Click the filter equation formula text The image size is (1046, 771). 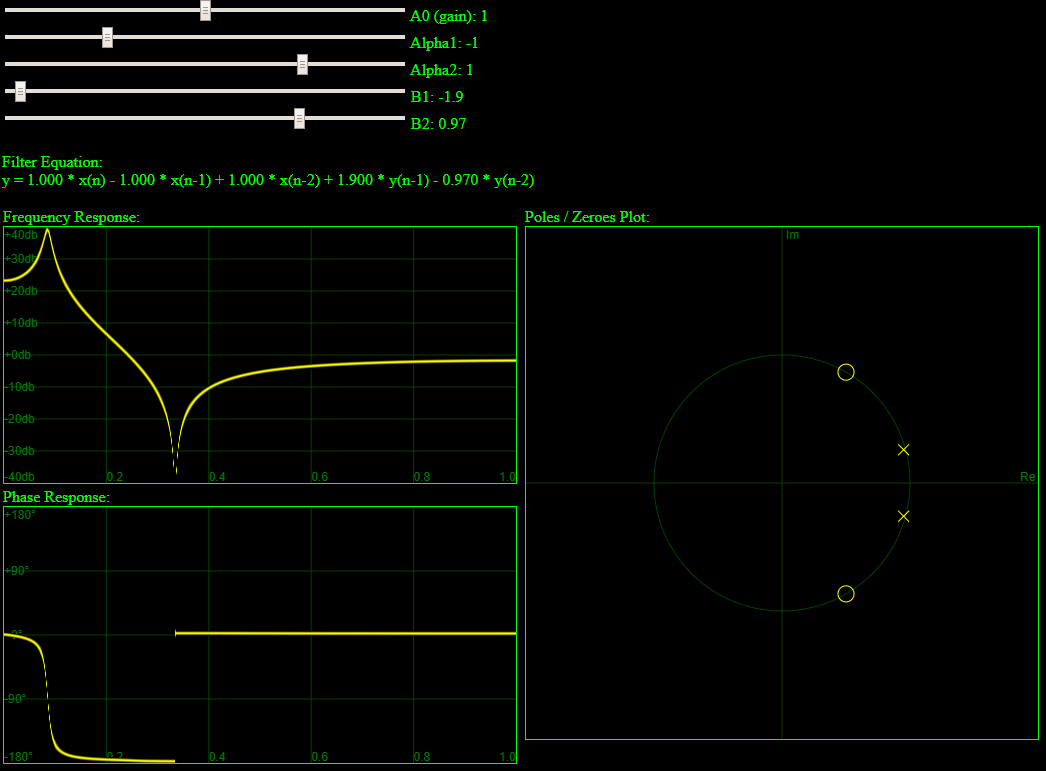click(x=268, y=180)
